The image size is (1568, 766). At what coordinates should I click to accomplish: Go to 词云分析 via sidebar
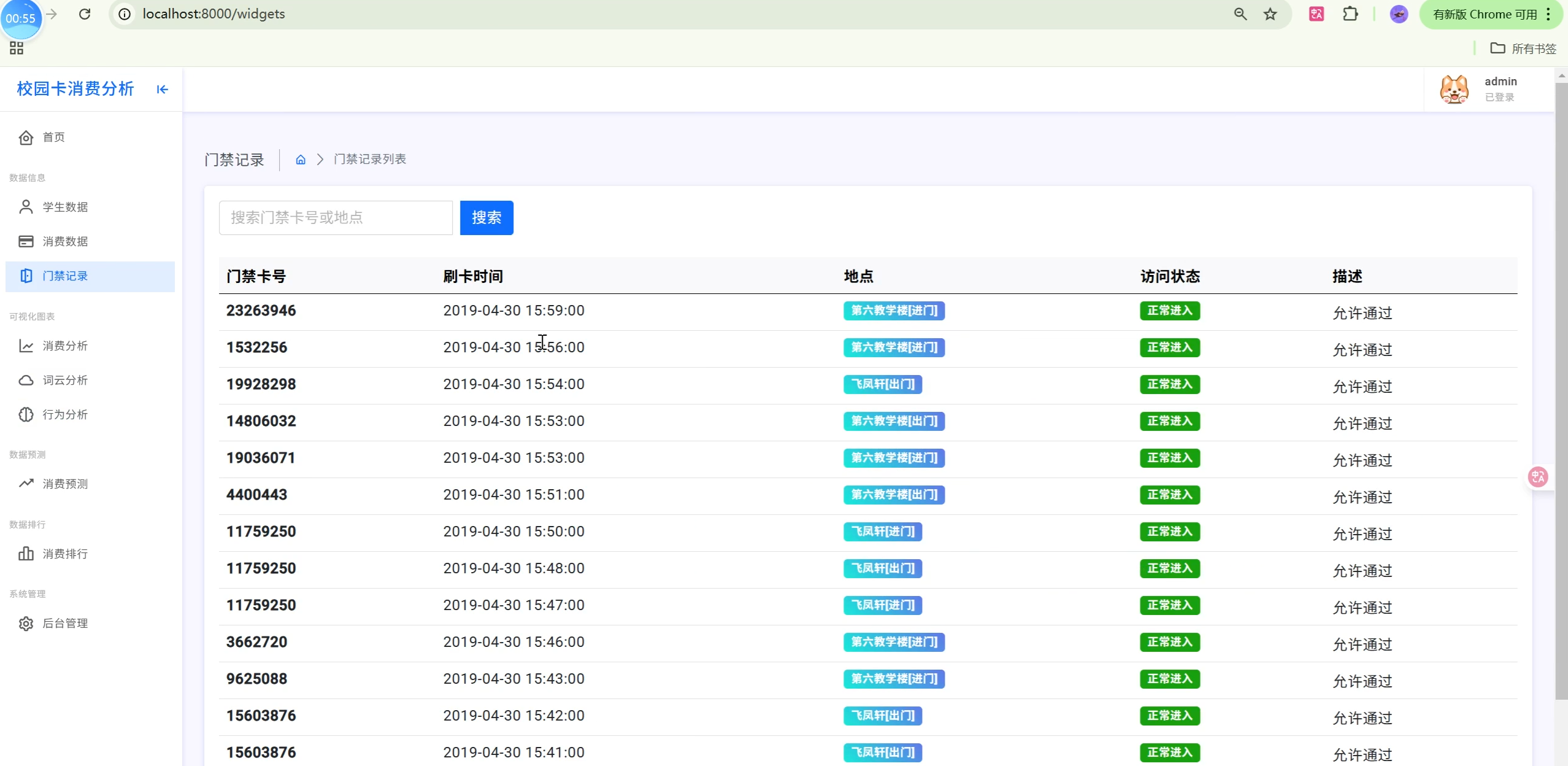pos(65,380)
